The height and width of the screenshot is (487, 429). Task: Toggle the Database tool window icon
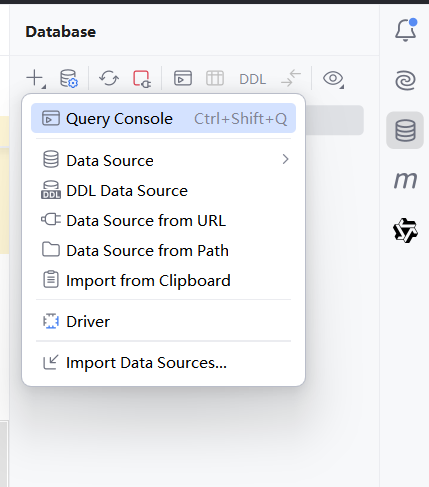pos(405,130)
